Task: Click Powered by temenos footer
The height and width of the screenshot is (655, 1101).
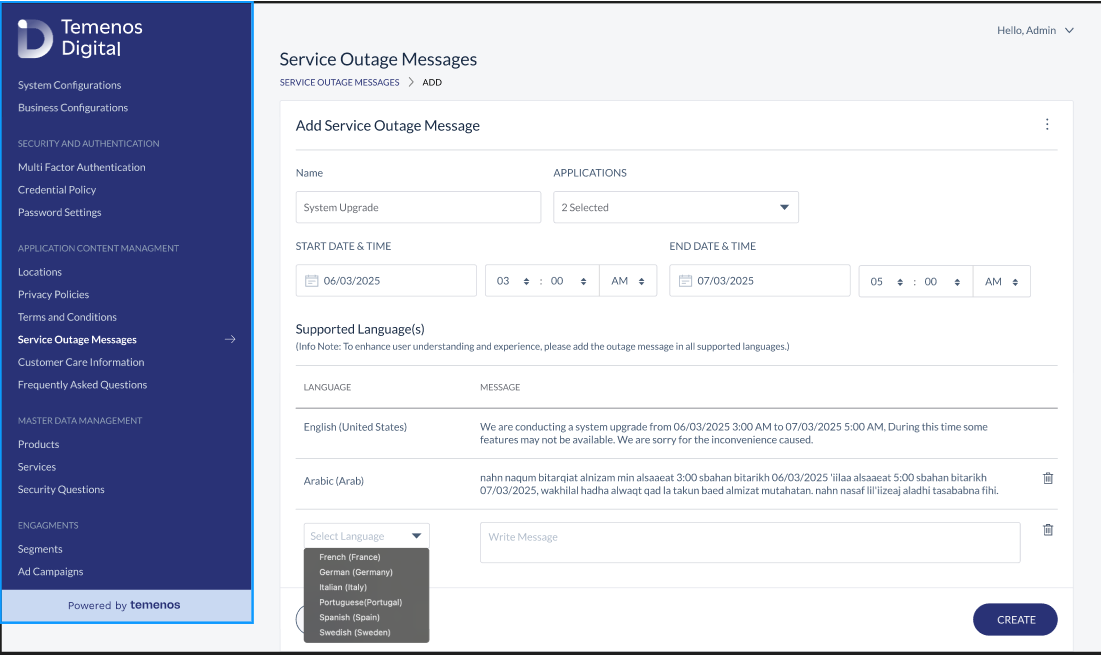Action: 124,605
